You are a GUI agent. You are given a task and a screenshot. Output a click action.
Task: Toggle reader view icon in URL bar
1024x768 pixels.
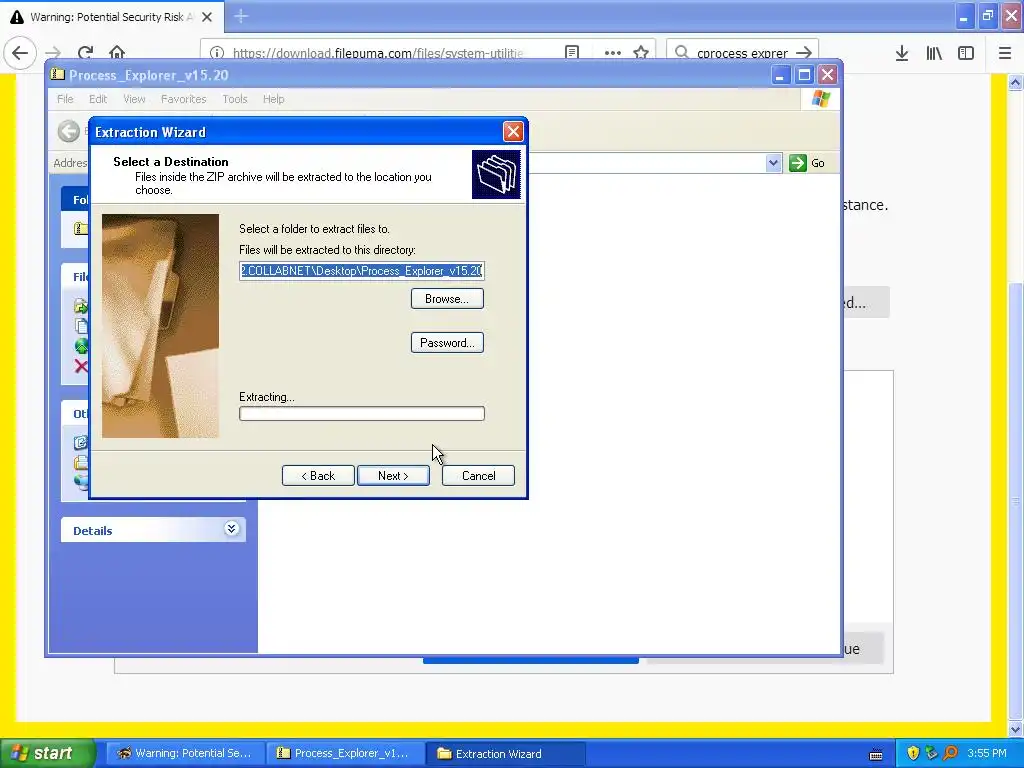click(x=572, y=53)
